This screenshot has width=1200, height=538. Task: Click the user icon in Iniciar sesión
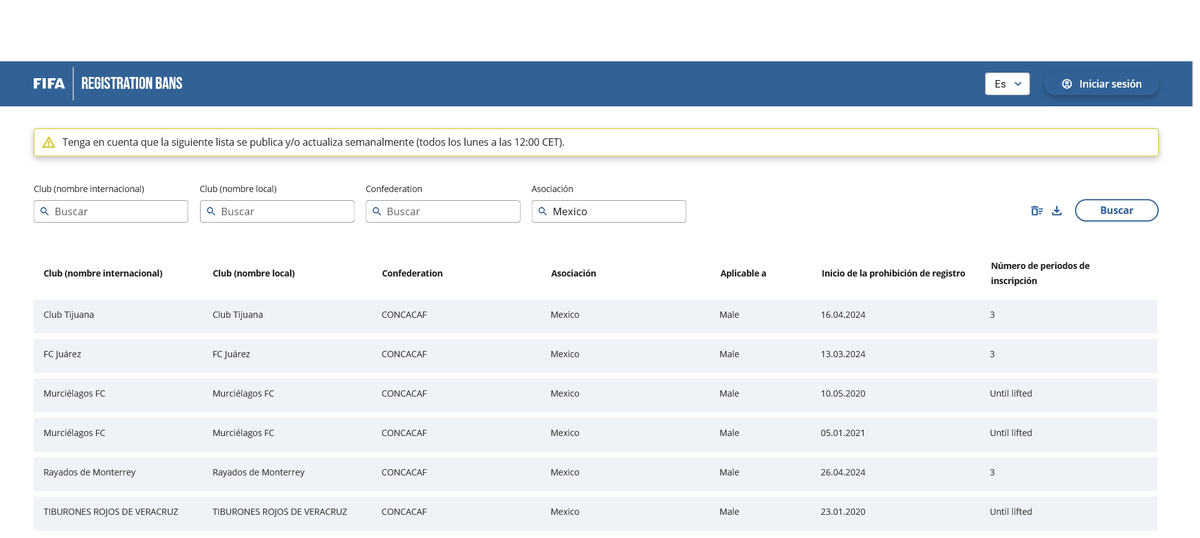point(1067,84)
